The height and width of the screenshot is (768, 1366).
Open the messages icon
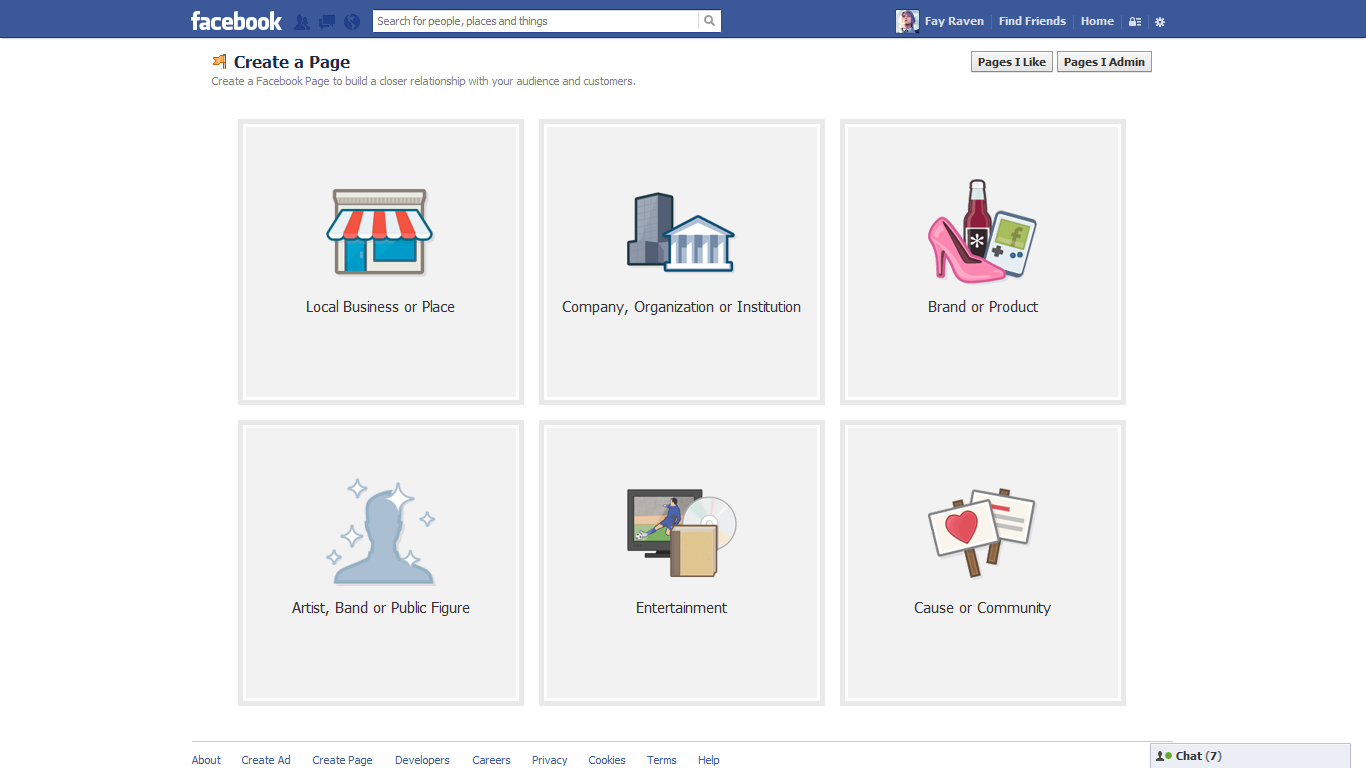pyautogui.click(x=327, y=21)
